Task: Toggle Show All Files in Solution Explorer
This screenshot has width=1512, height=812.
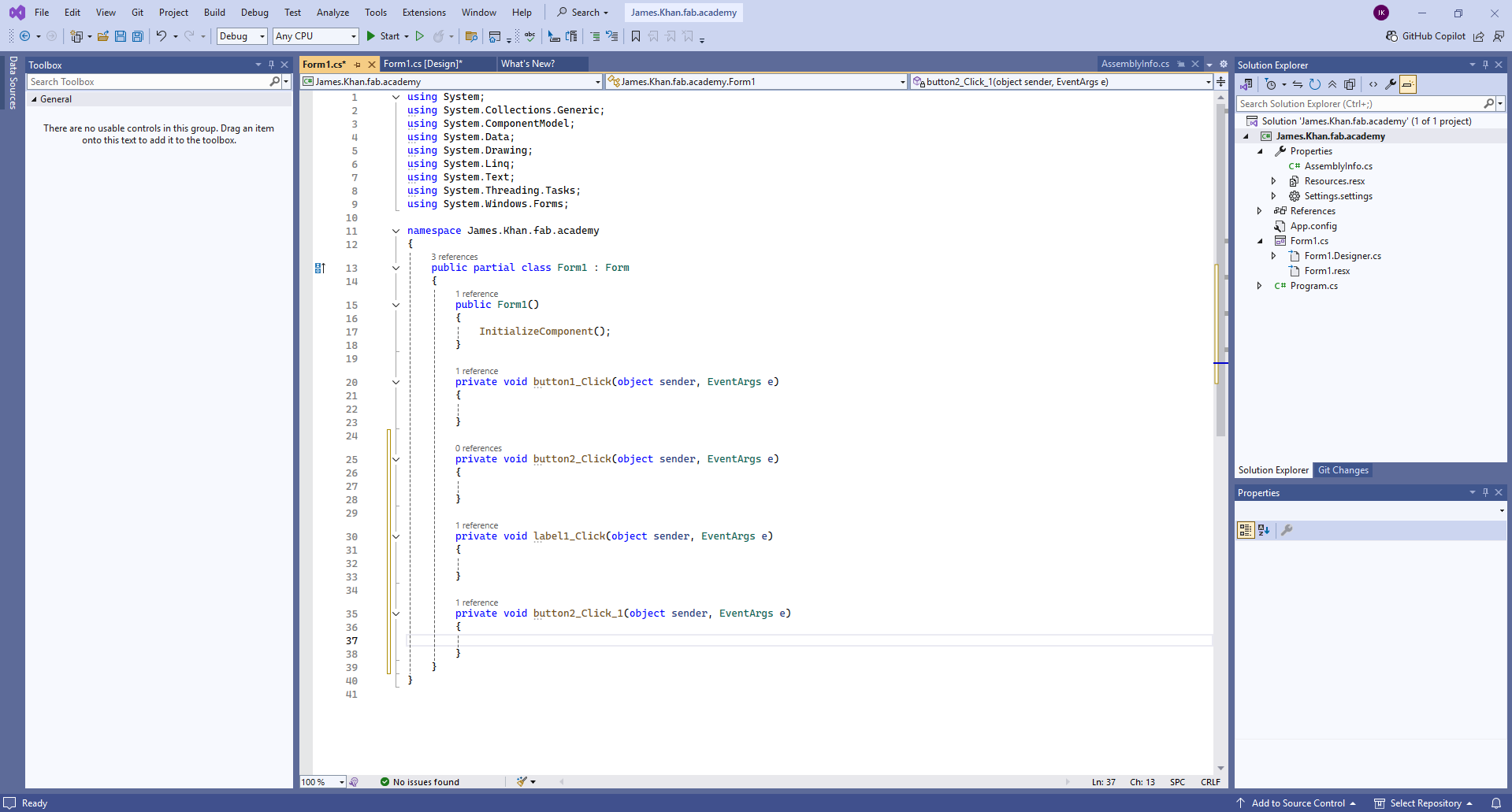Action: [x=1350, y=84]
